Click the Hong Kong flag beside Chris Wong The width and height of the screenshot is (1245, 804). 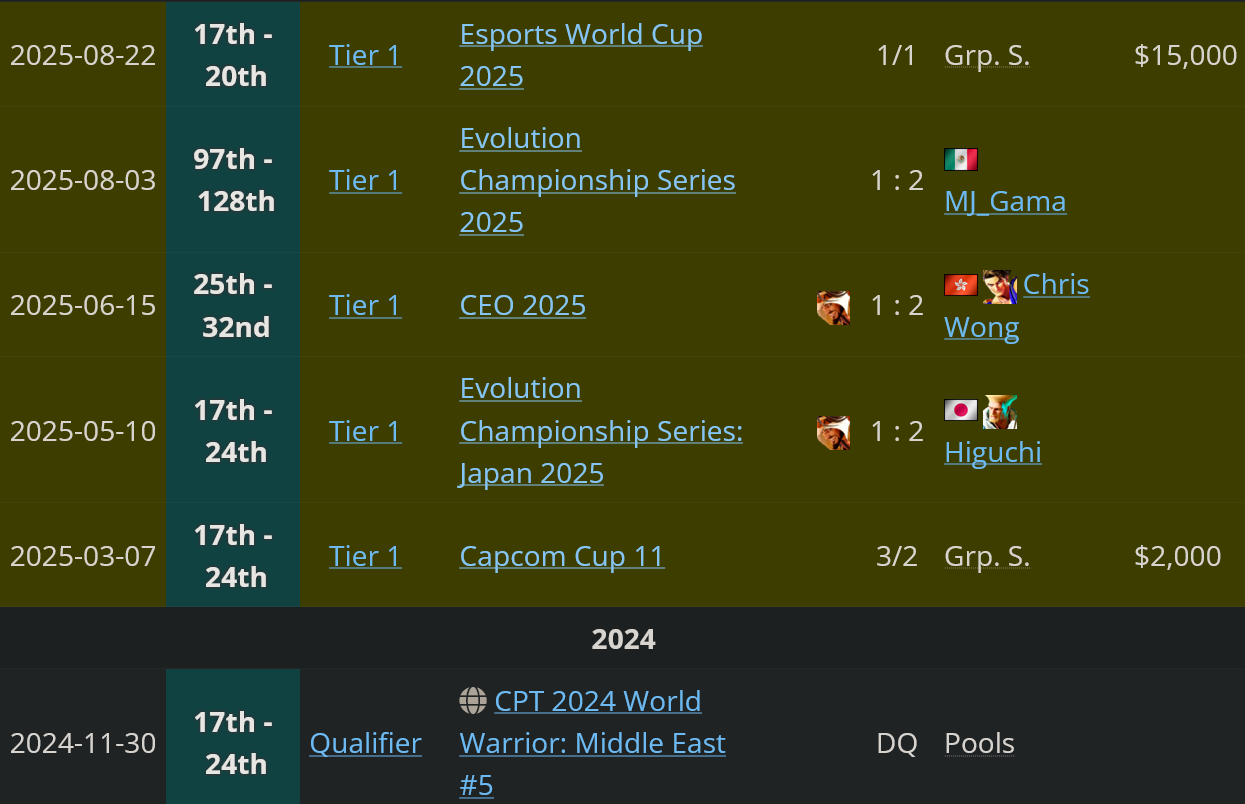(x=961, y=285)
